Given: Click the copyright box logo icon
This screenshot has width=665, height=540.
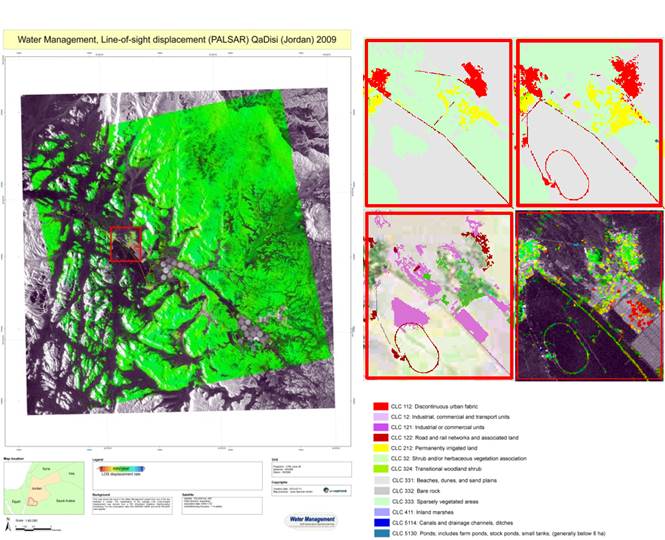Looking at the screenshot, I should coord(336,490).
